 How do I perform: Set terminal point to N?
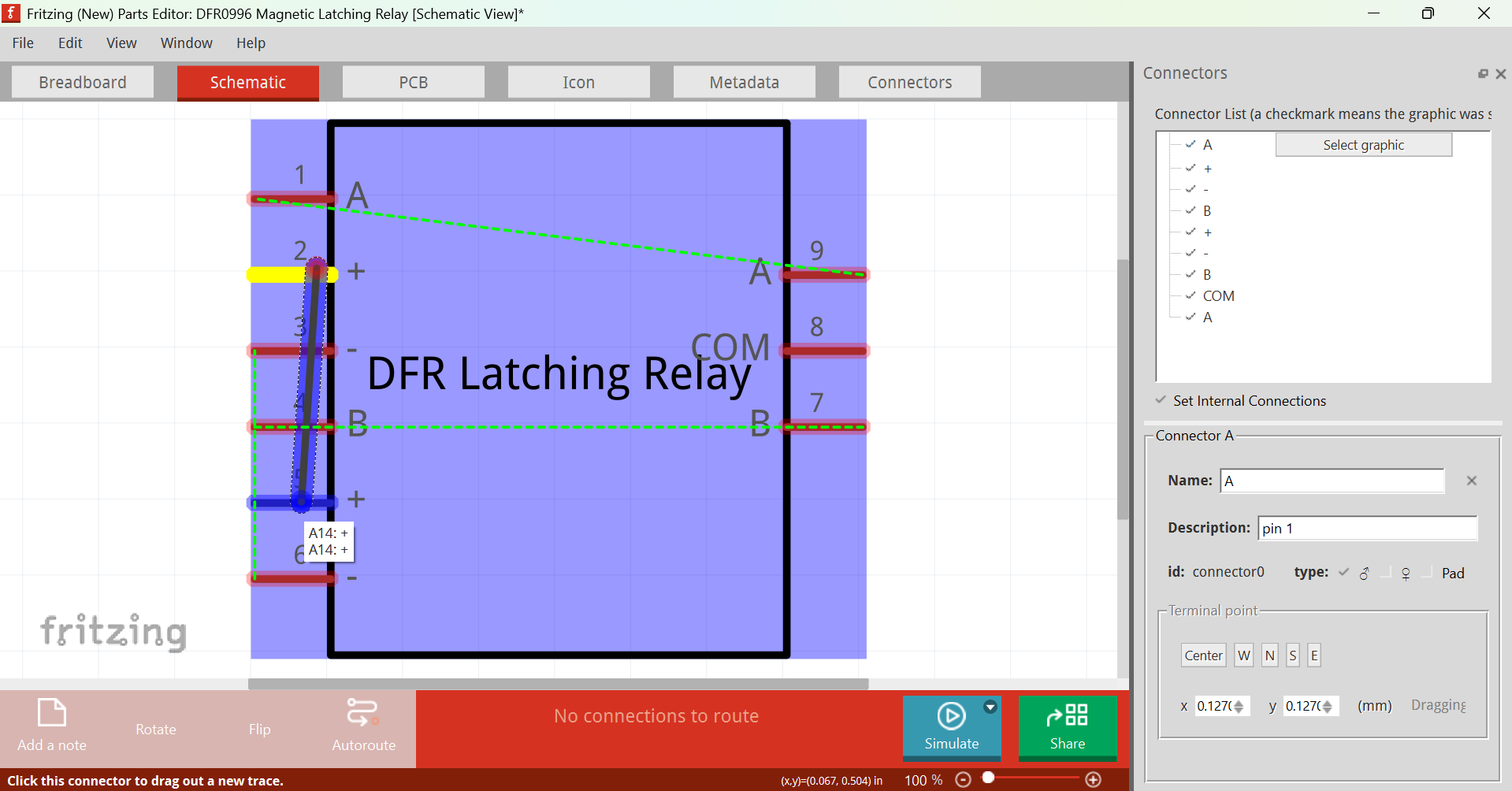click(x=1269, y=655)
